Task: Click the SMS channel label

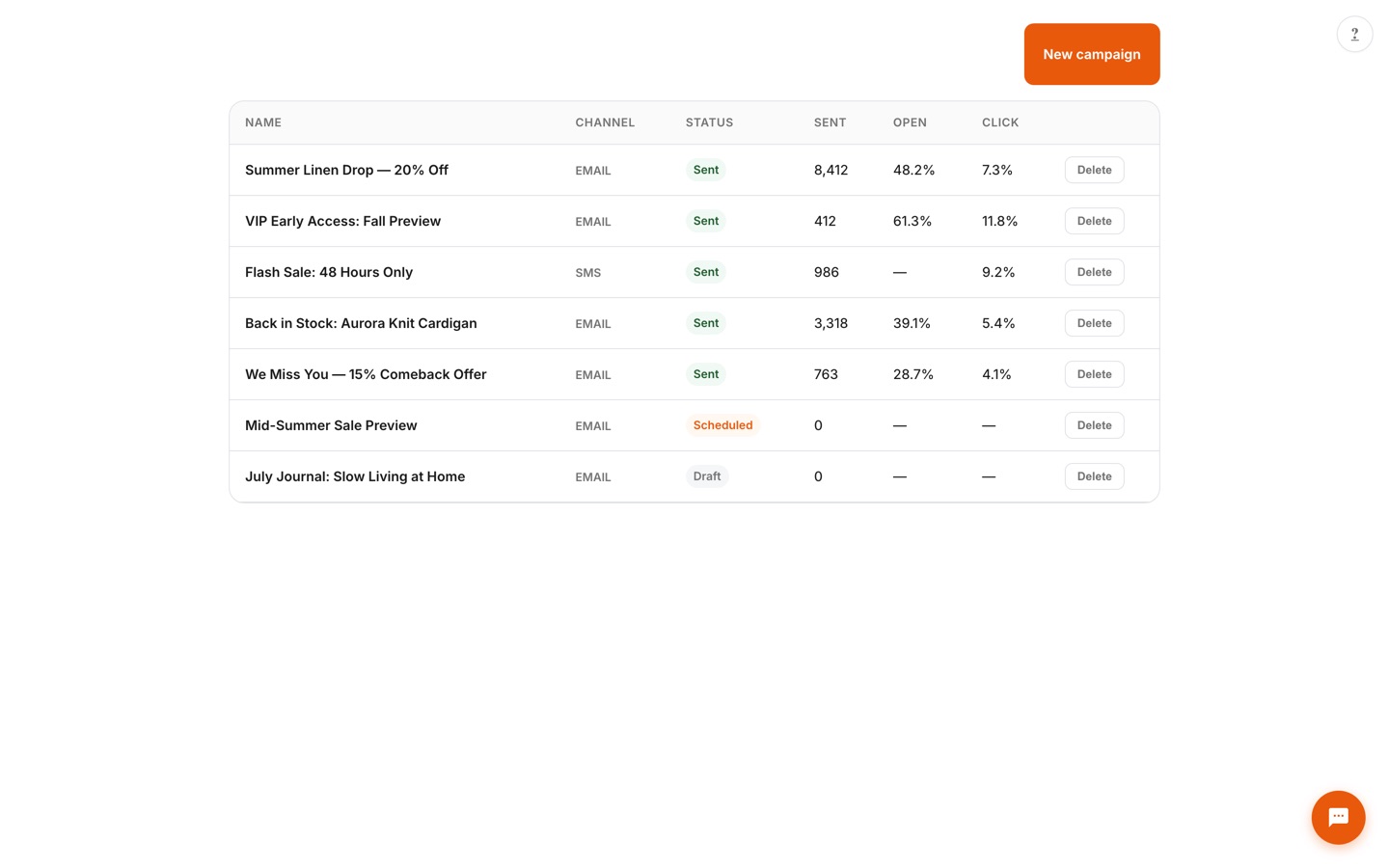Action: click(587, 273)
